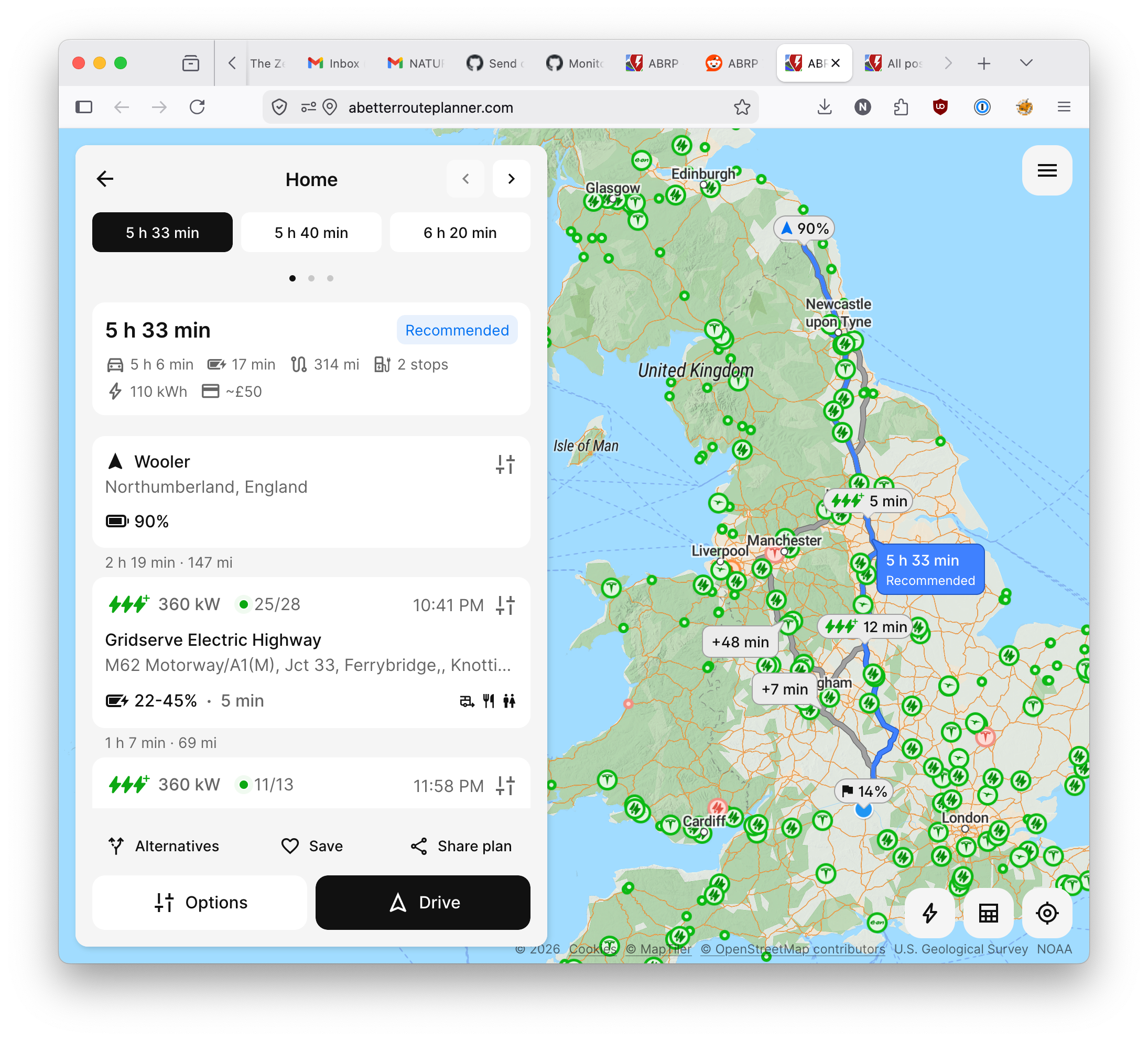Open the recent browsing tab-overview icon
The width and height of the screenshot is (1148, 1041).
click(x=191, y=63)
